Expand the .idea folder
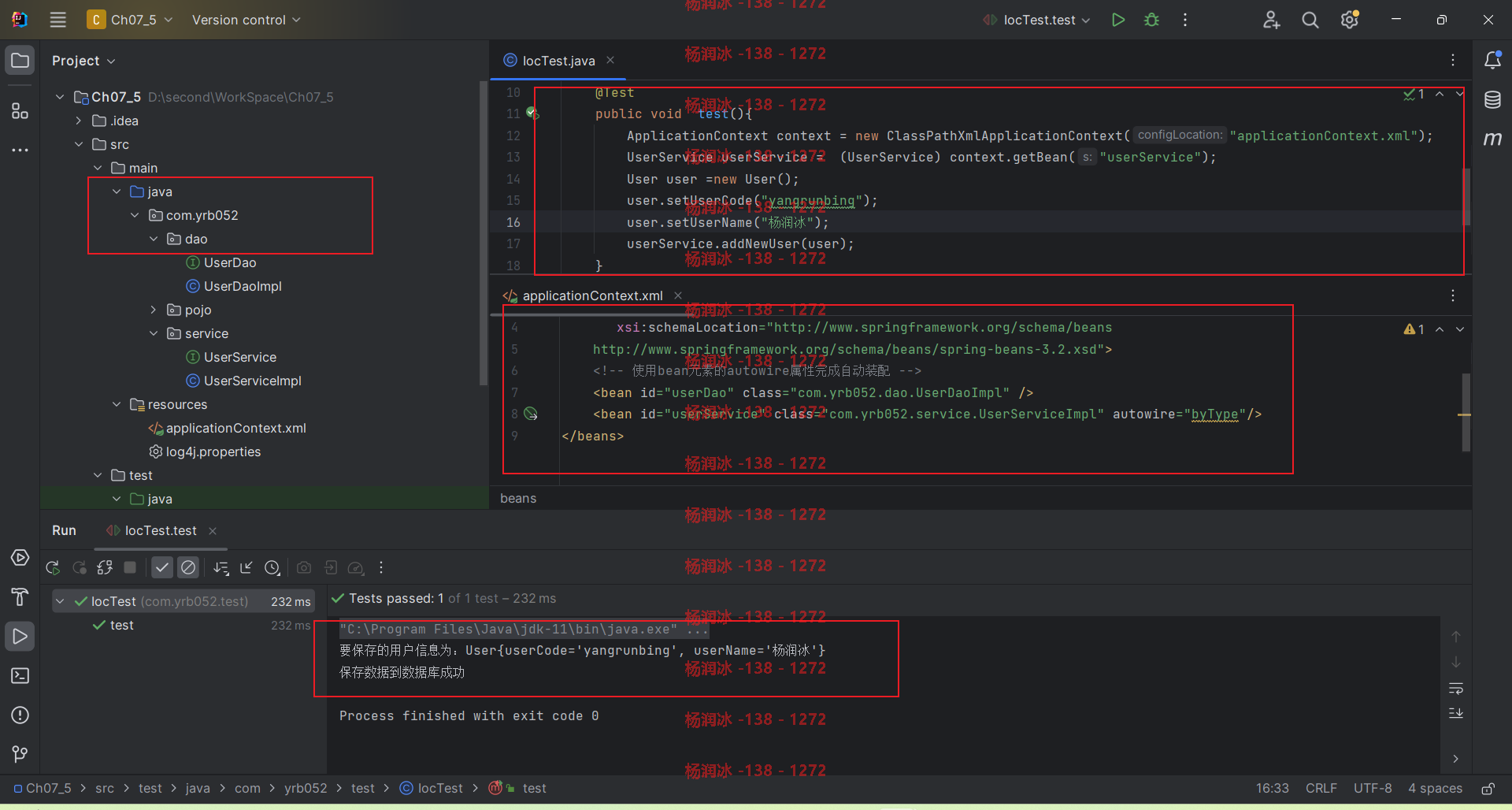 pos(79,121)
